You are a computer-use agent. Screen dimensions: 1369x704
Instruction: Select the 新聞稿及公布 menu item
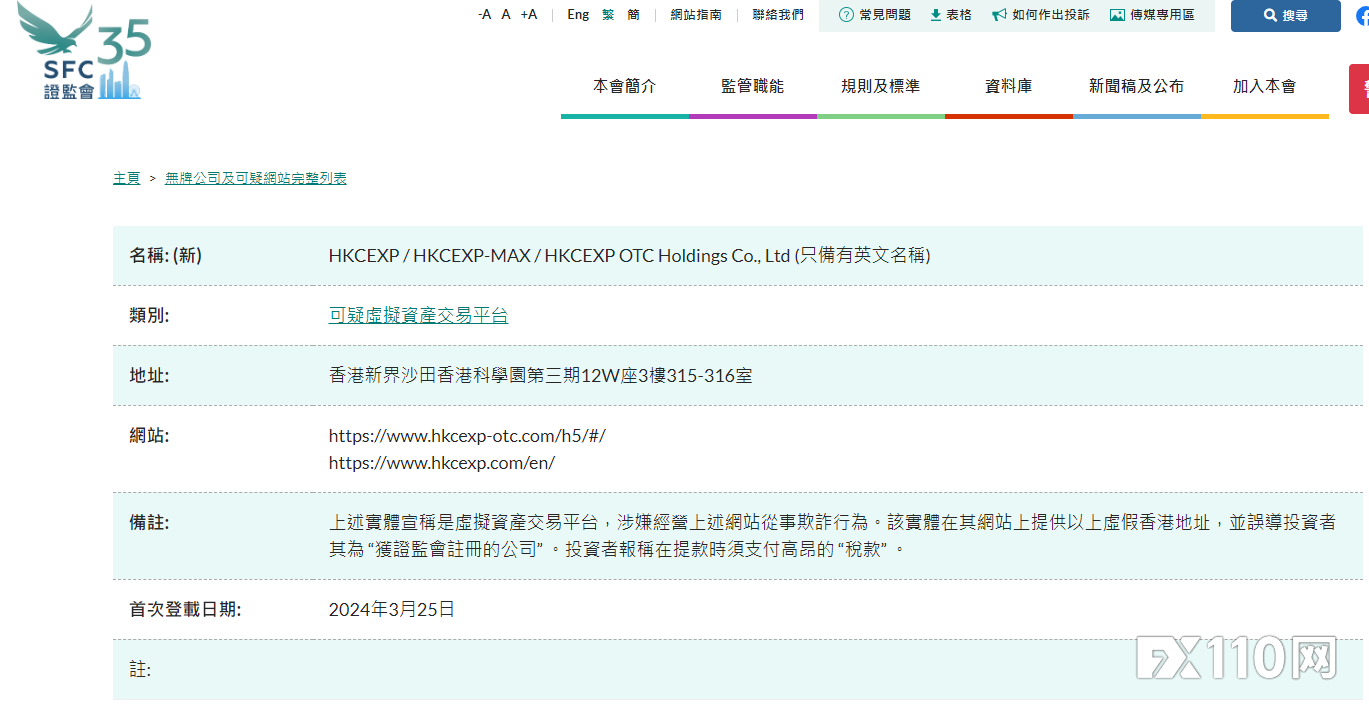1137,86
